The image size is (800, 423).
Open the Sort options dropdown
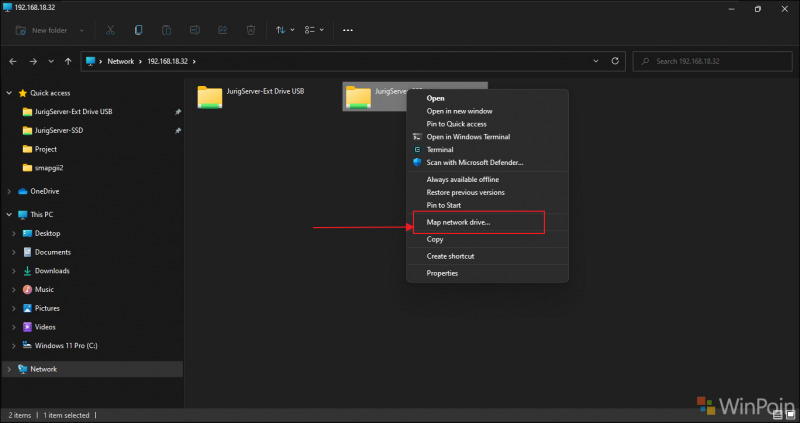[x=285, y=30]
